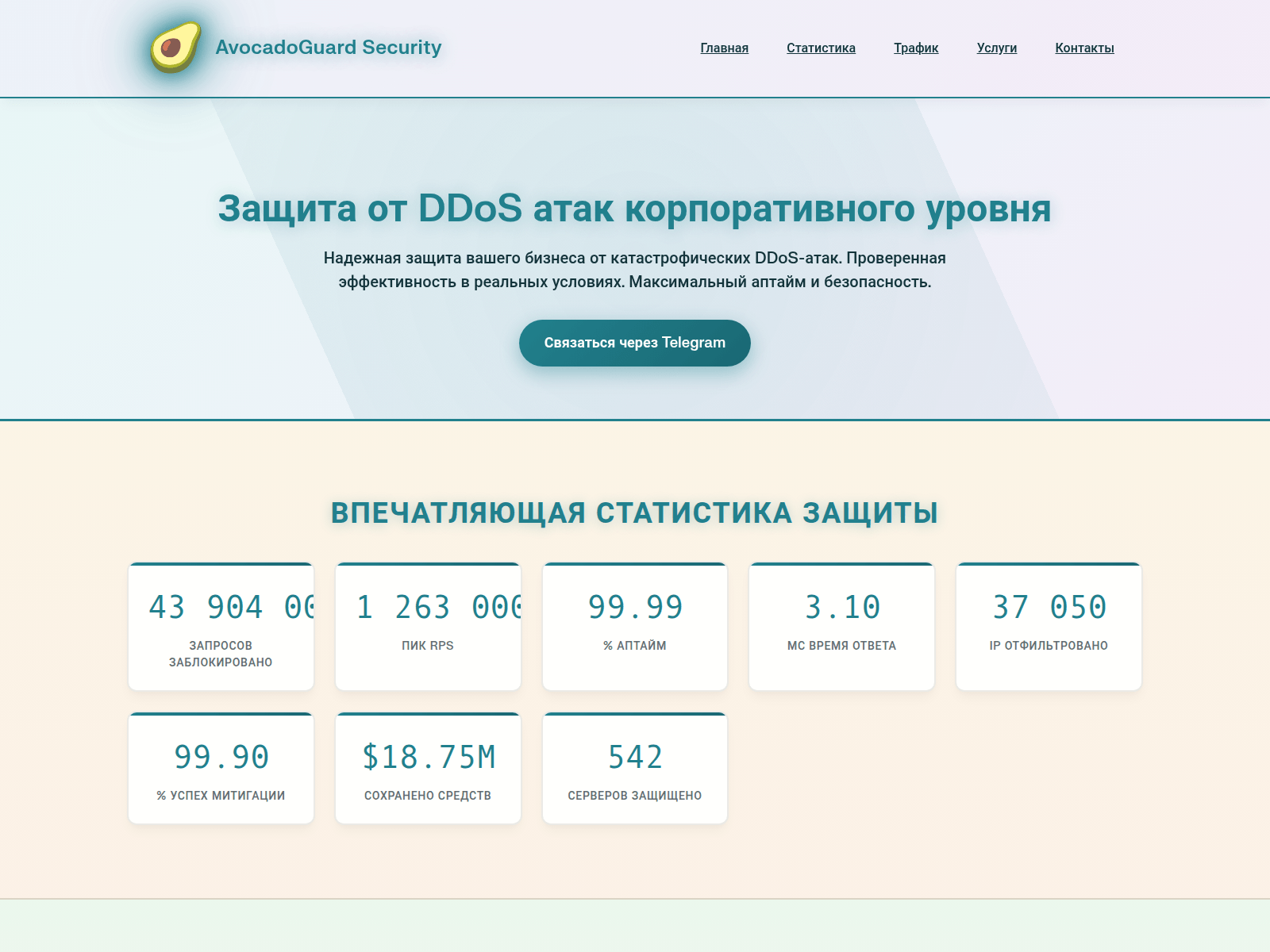This screenshot has height=952, width=1270.
Task: Click the avocado logo icon
Action: click(175, 48)
